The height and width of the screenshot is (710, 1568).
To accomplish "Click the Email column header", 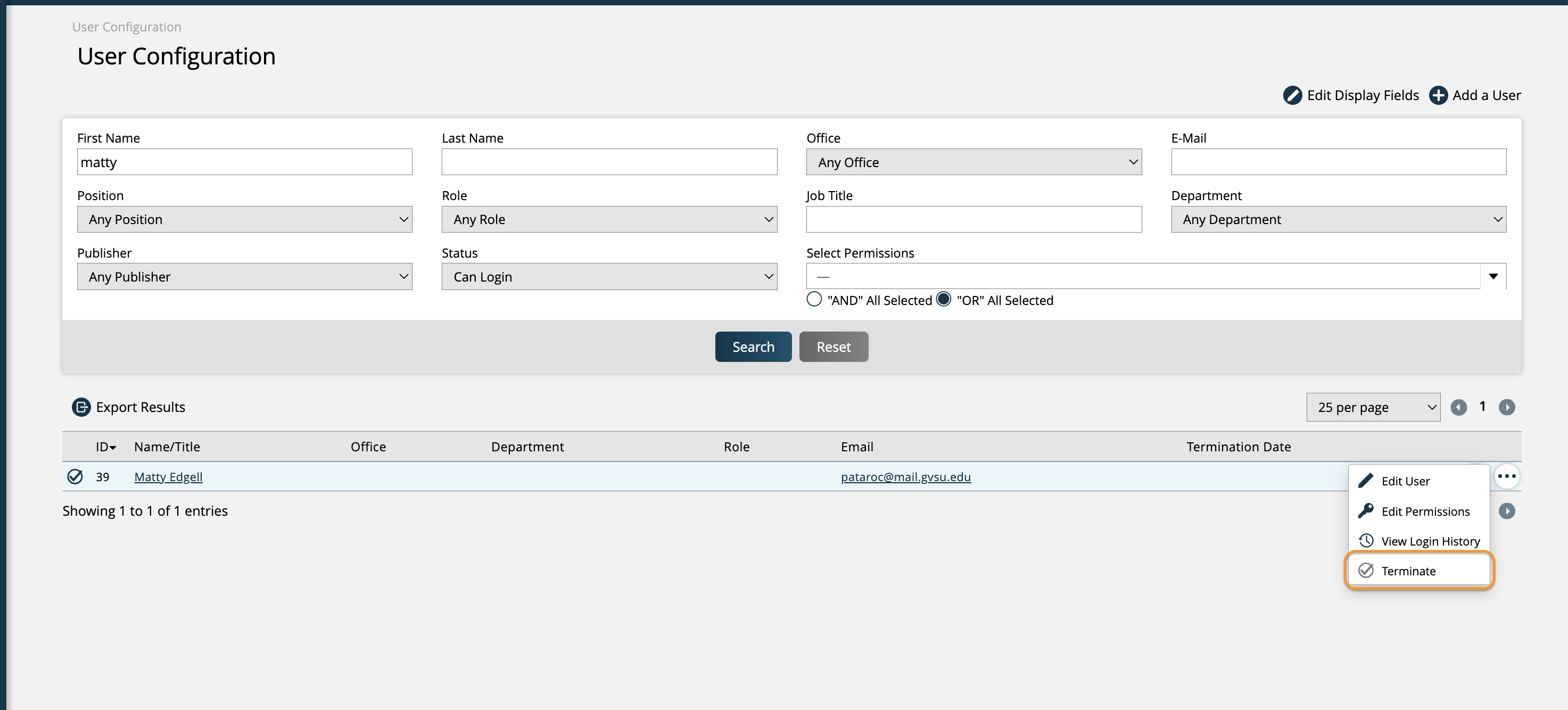I will pyautogui.click(x=856, y=447).
